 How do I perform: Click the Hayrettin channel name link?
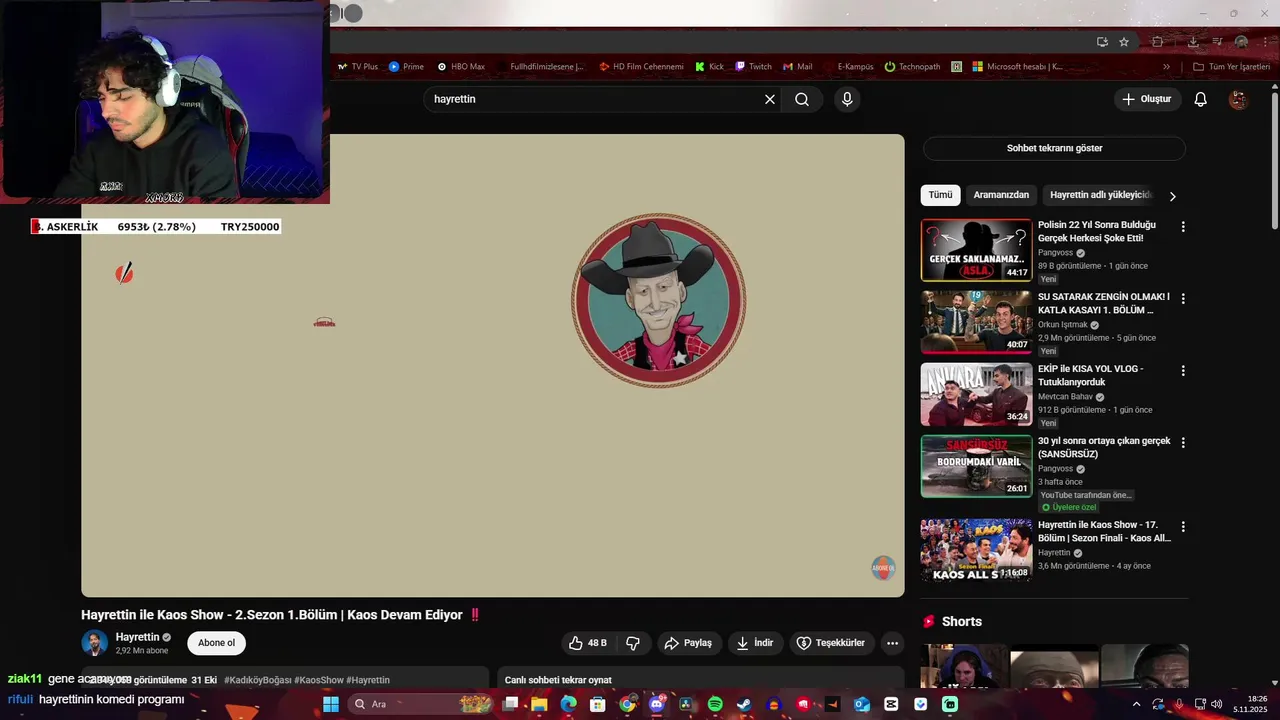click(x=137, y=637)
